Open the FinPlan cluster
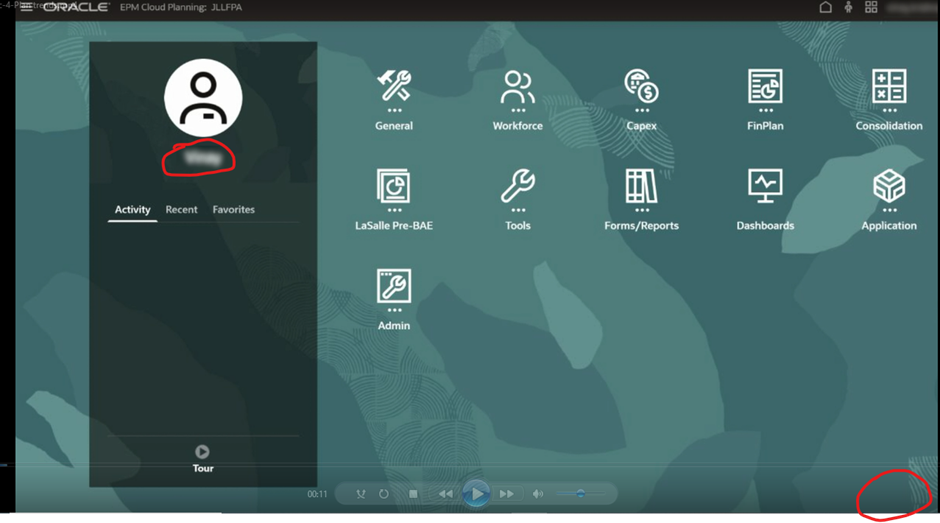Image resolution: width=940 pixels, height=523 pixels. pos(765,101)
